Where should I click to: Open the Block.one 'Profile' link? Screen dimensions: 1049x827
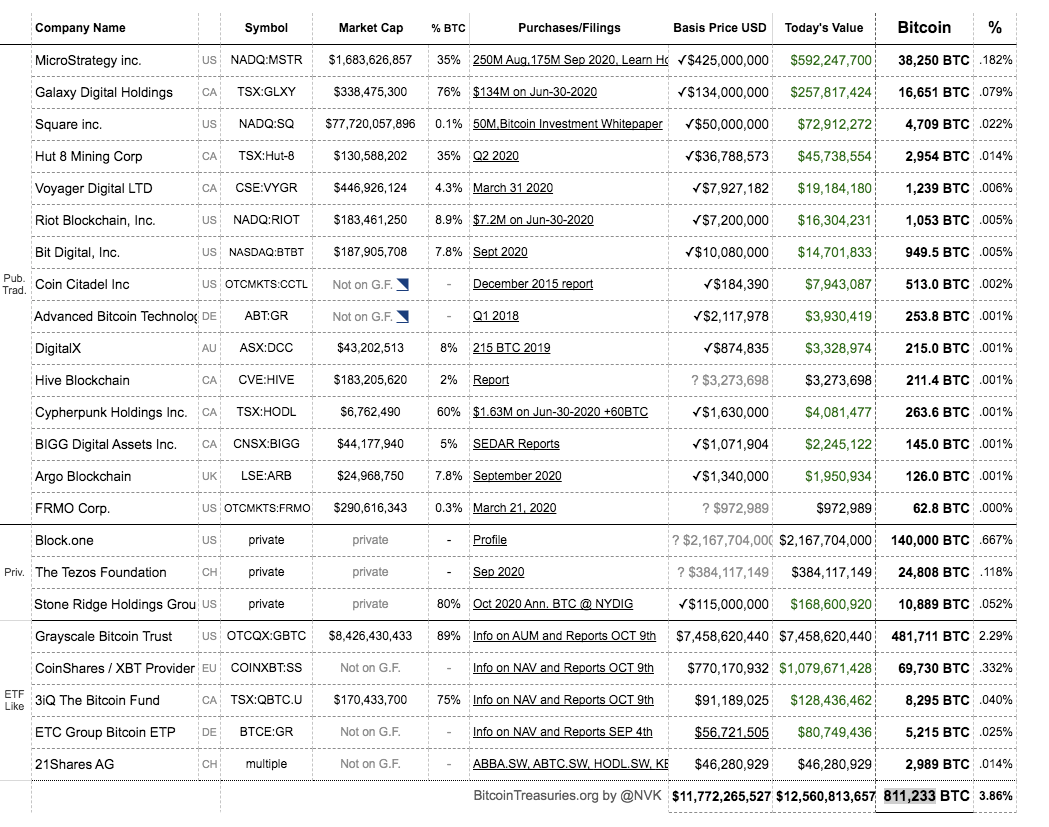pos(490,540)
